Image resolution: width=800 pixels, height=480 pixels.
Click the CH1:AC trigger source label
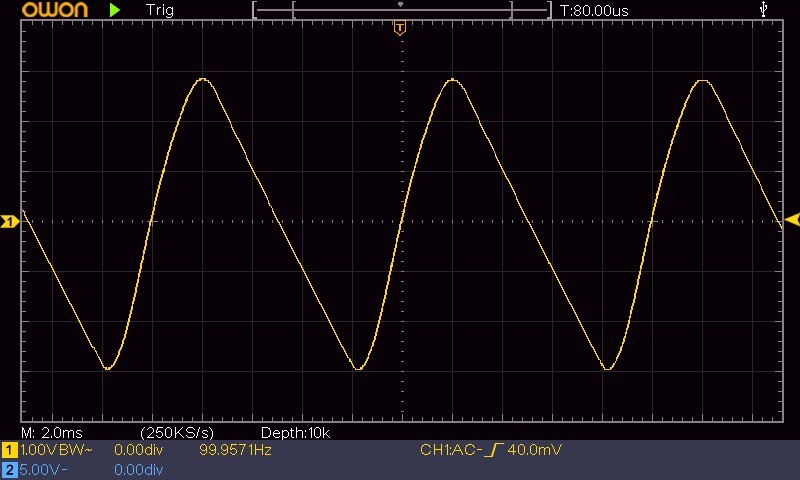coord(451,450)
